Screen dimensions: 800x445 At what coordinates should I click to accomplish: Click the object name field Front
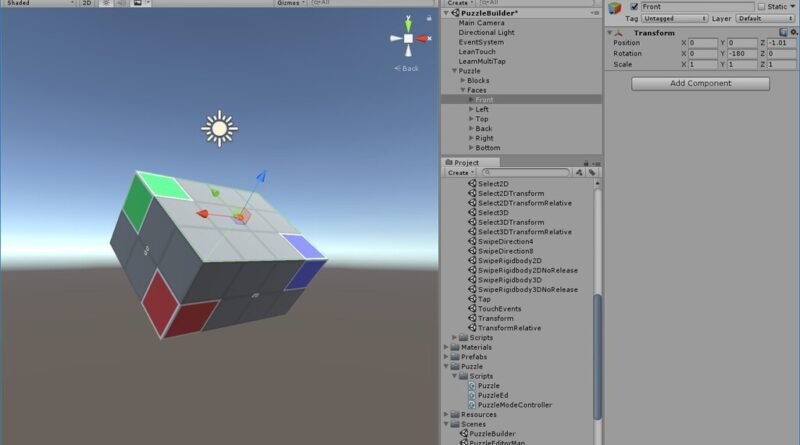696,7
